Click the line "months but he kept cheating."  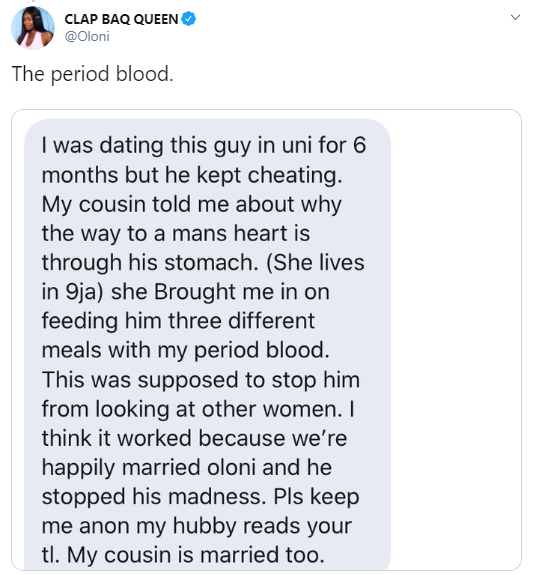(x=192, y=175)
